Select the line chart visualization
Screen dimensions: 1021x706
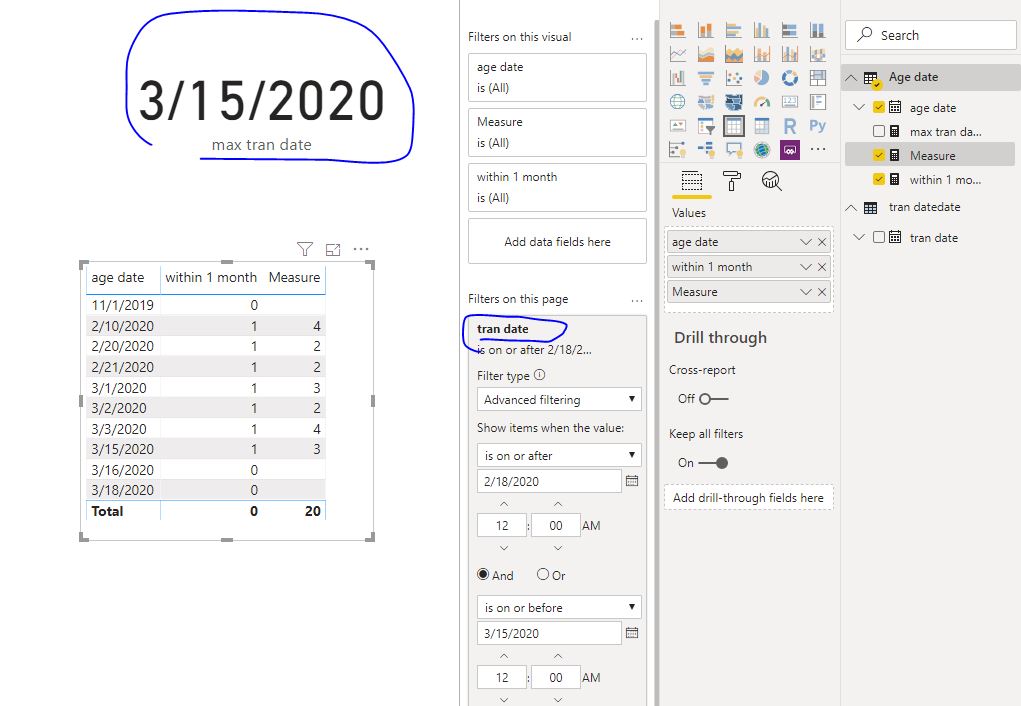pos(678,54)
